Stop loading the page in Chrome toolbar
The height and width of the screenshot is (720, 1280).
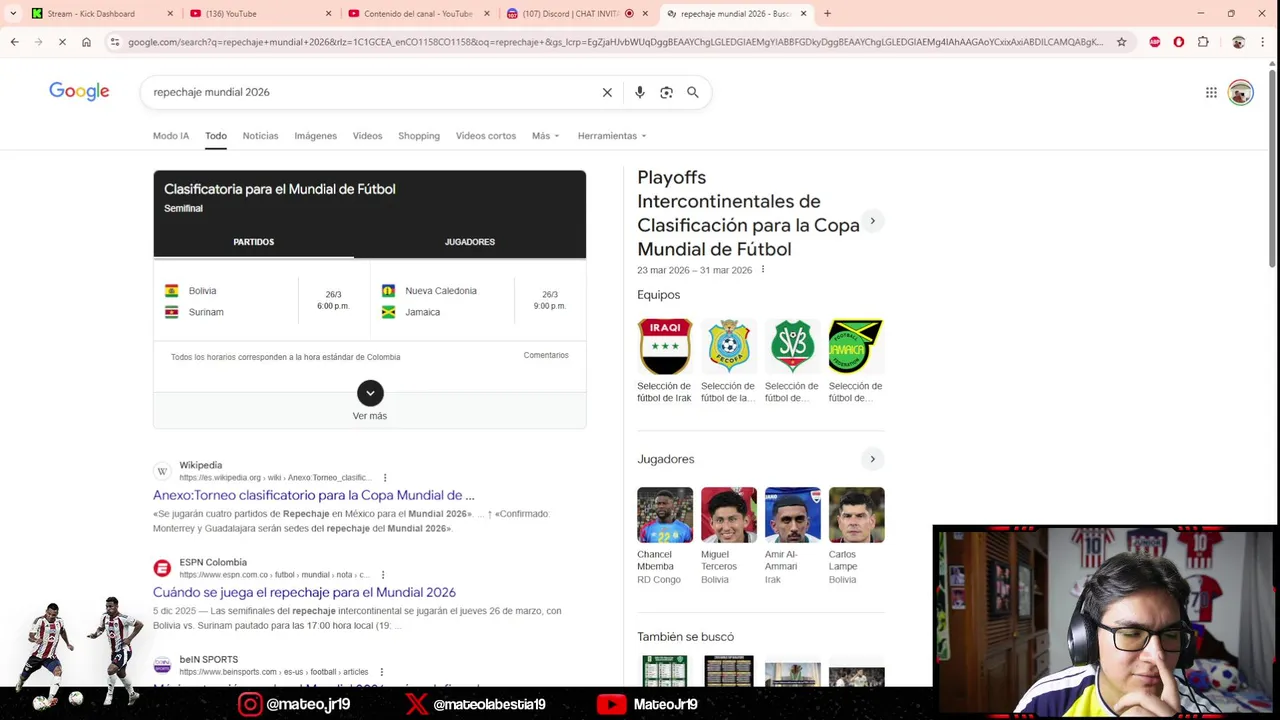pyautogui.click(x=62, y=42)
